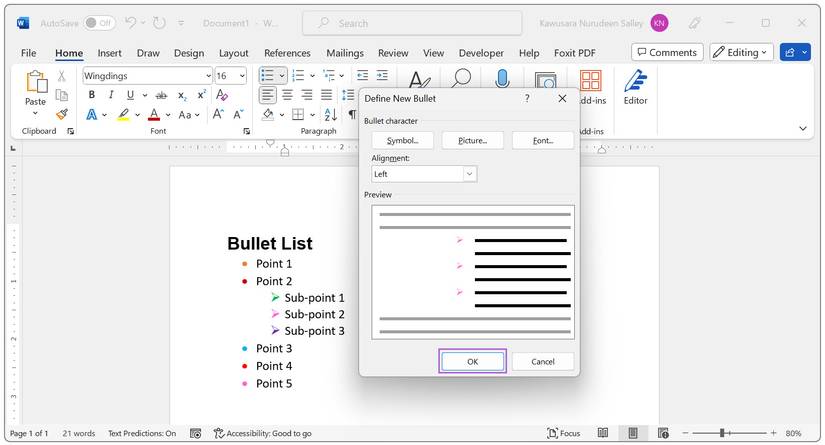Toggle Superscript formatting
Screen dimensions: 825x445
click(202, 95)
